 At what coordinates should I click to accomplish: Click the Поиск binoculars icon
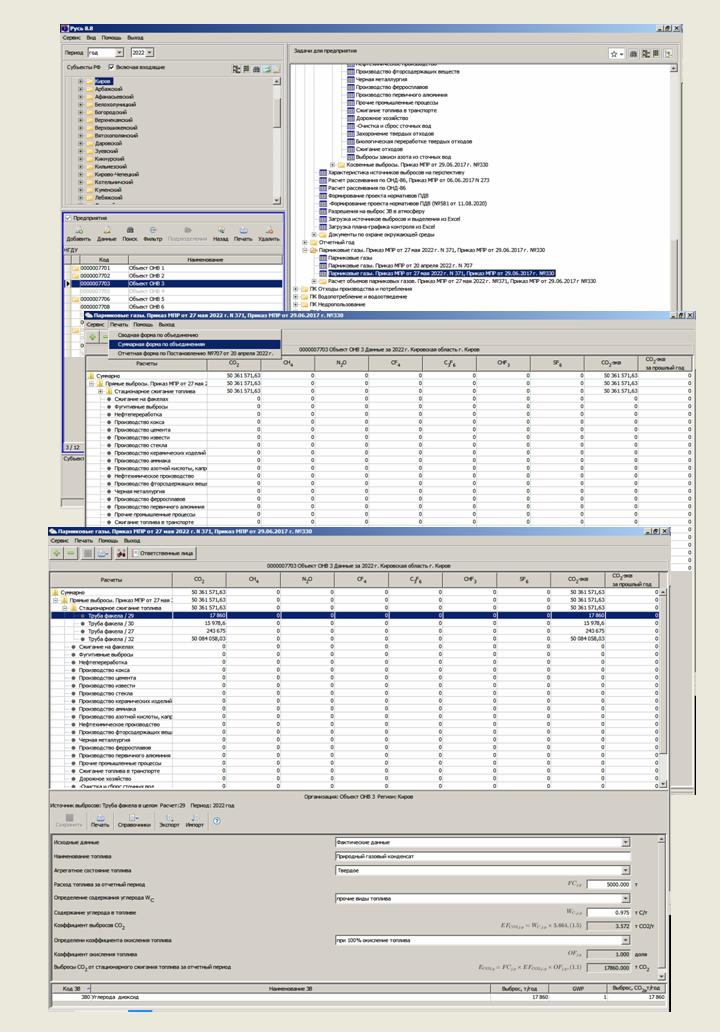click(x=131, y=230)
